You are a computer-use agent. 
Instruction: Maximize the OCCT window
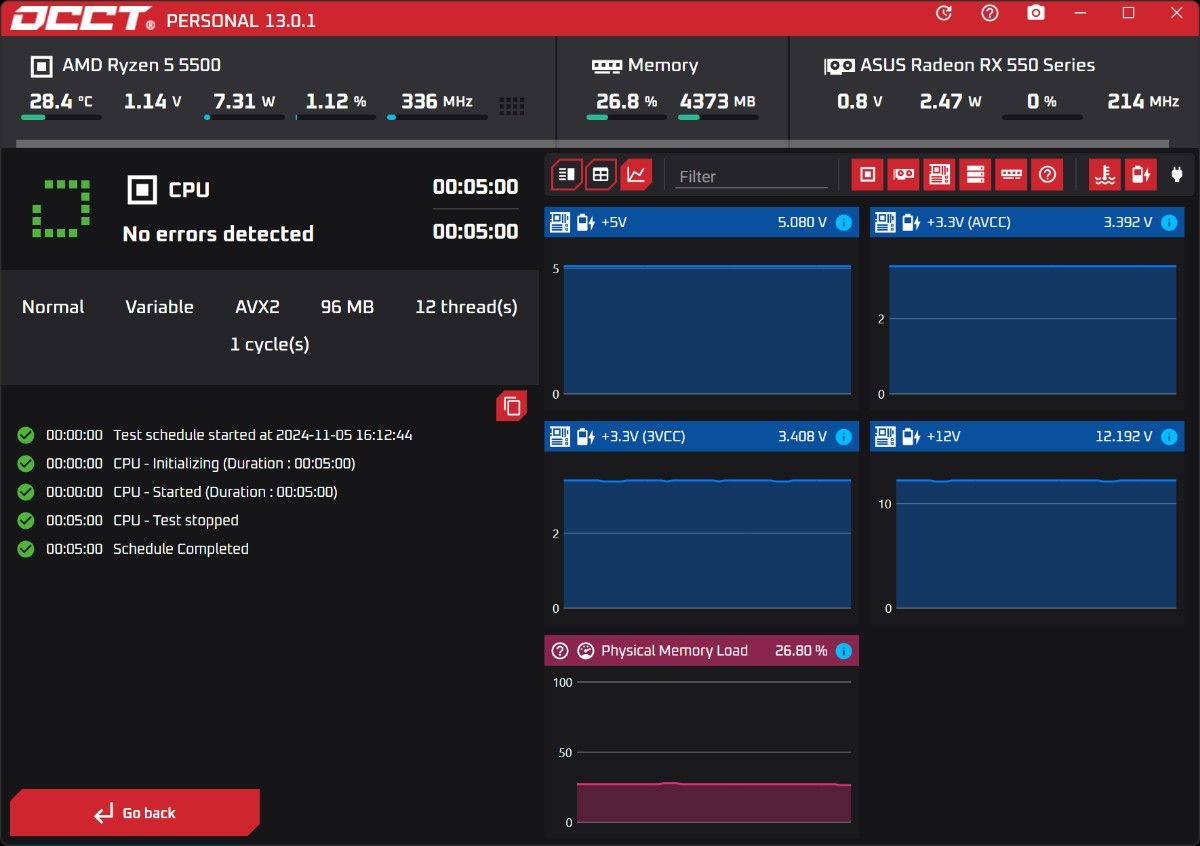[1128, 13]
